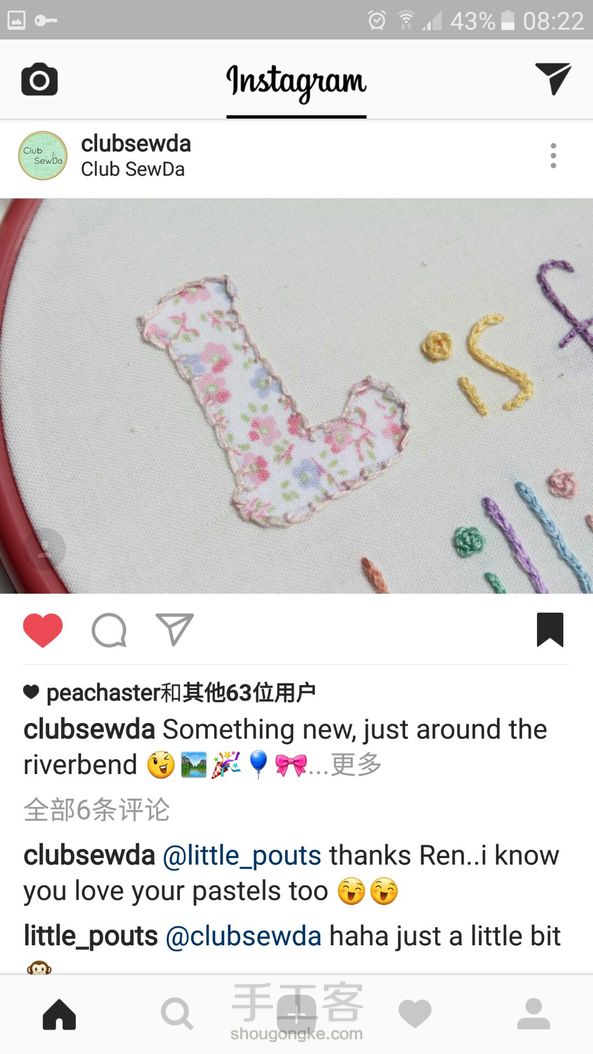The width and height of the screenshot is (593, 1054).
Task: Expand caption with 更多 link
Action: (x=356, y=764)
